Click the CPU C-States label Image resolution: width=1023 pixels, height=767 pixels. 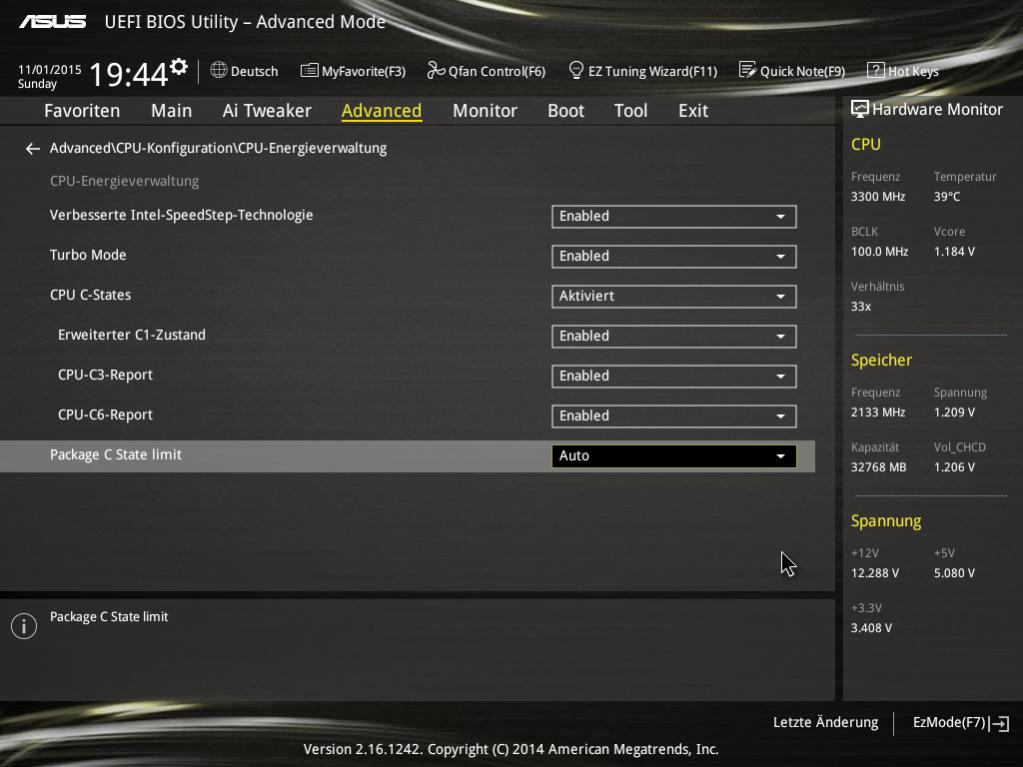click(91, 295)
